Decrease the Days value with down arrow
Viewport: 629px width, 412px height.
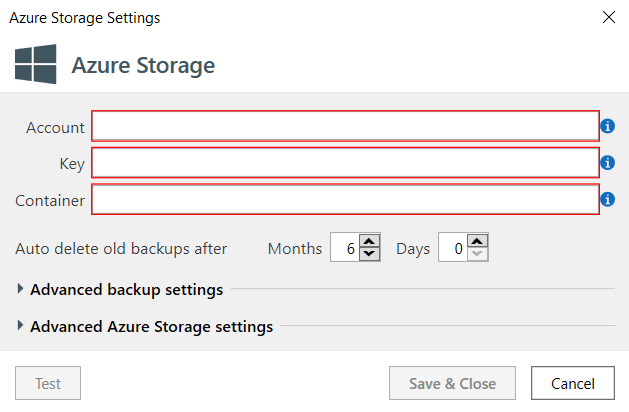point(477,254)
